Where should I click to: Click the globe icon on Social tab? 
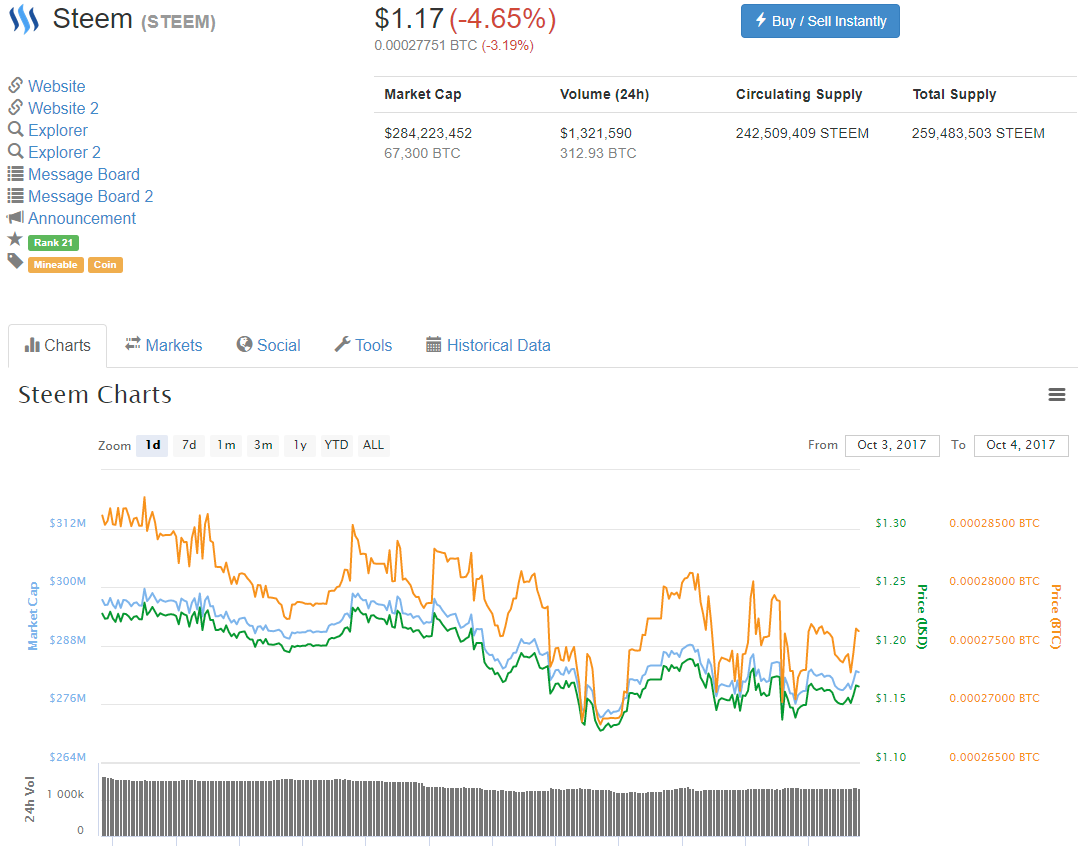(244, 344)
